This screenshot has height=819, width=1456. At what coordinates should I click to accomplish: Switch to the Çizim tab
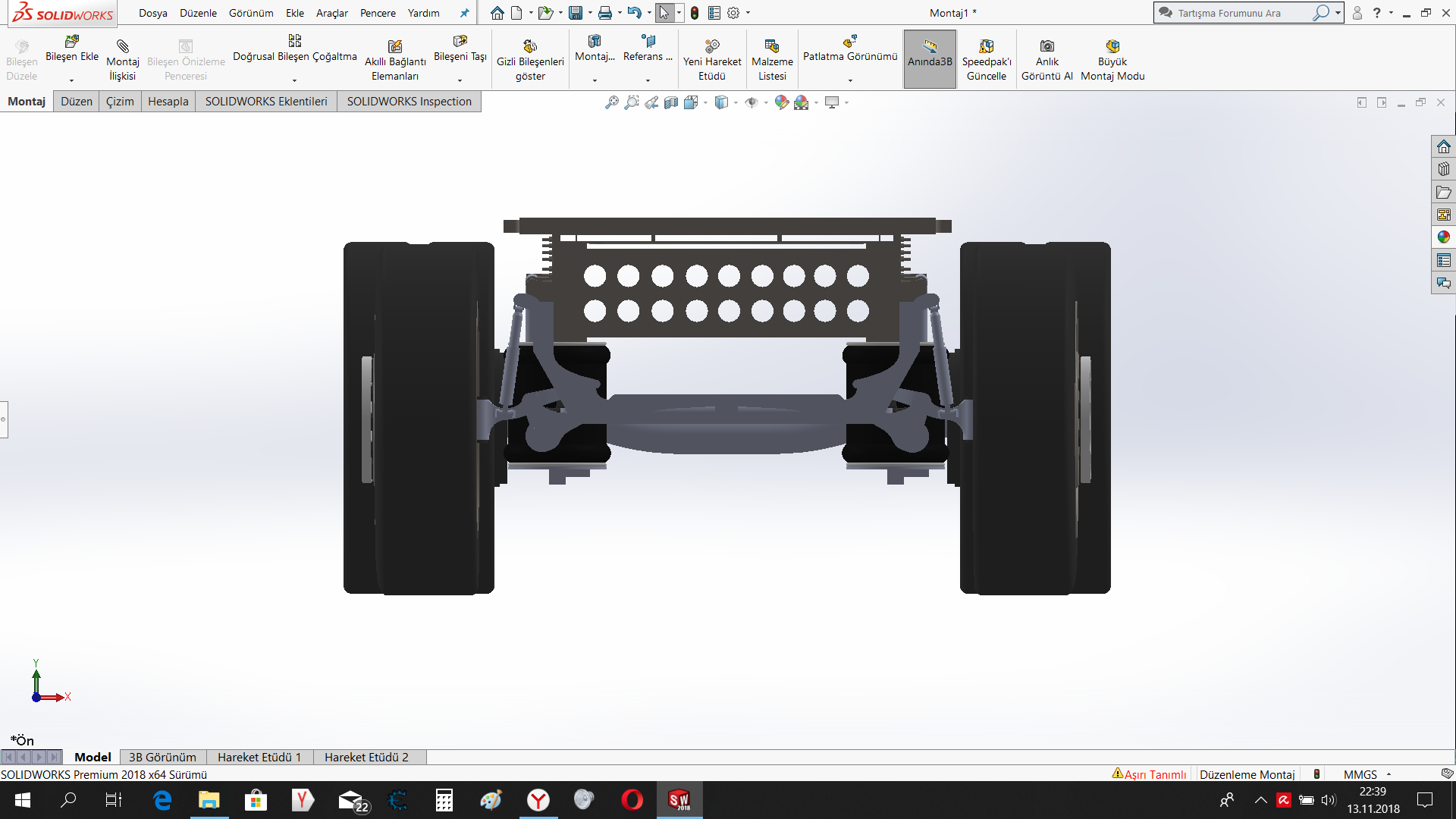coord(120,102)
